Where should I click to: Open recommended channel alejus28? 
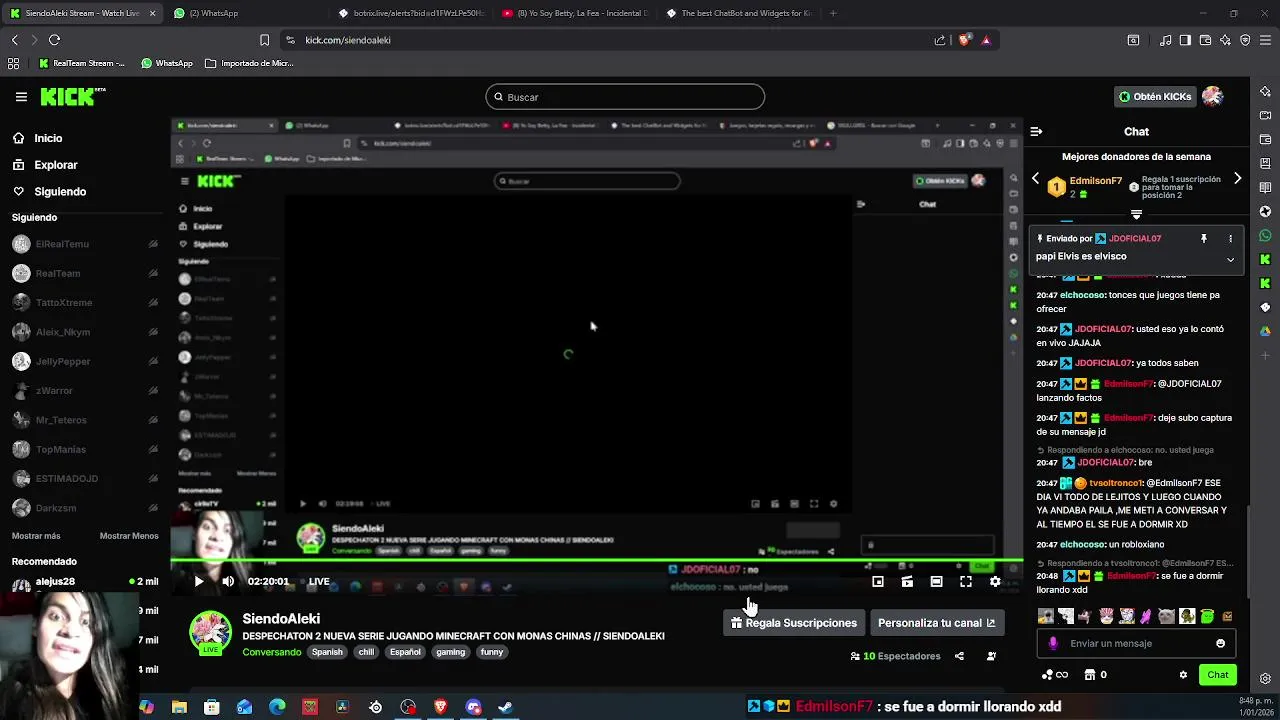click(x=85, y=582)
